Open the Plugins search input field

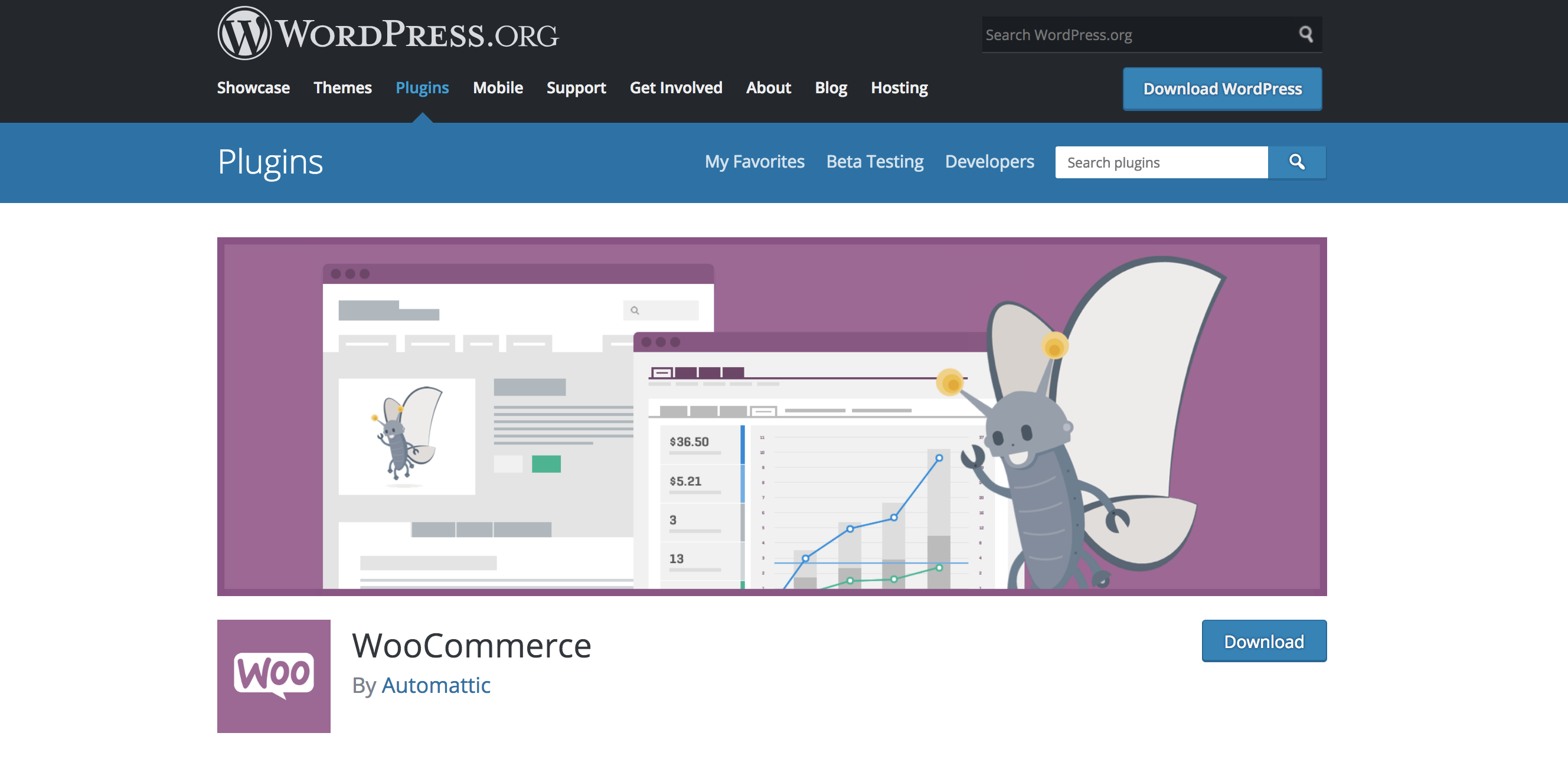click(1162, 162)
